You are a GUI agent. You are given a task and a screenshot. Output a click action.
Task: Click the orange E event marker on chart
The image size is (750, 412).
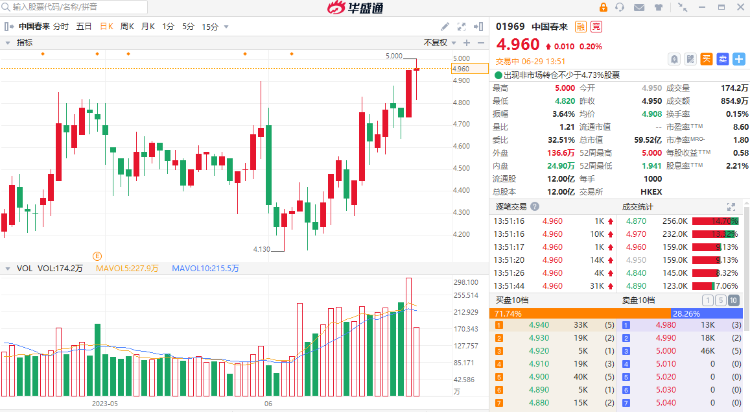[97, 256]
